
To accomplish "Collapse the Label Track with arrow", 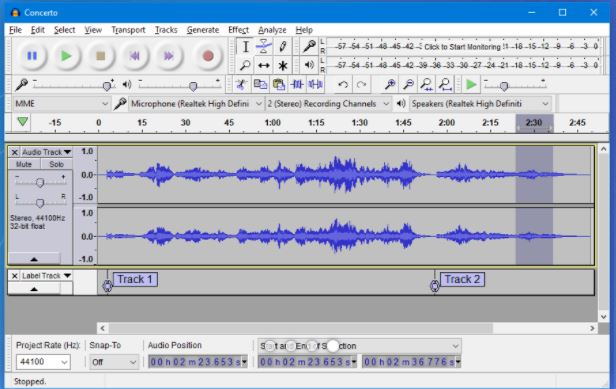I will click(34, 289).
